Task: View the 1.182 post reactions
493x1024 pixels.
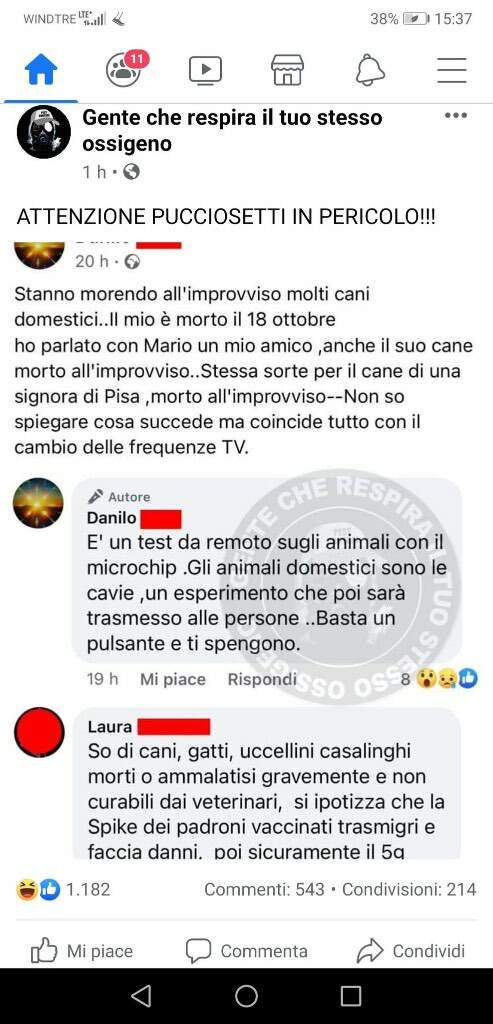Action: point(63,889)
